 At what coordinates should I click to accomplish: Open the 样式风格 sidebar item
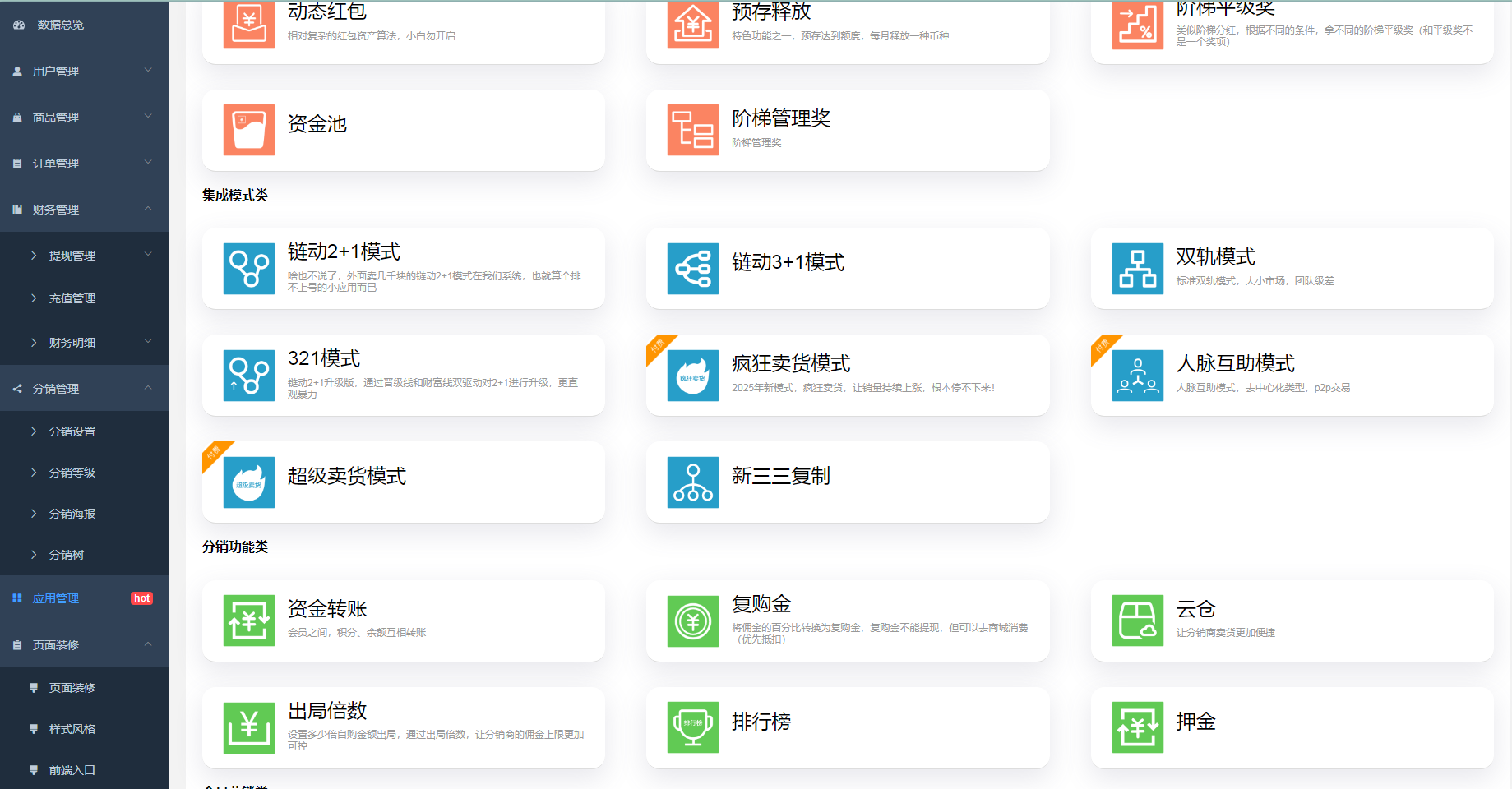[72, 729]
